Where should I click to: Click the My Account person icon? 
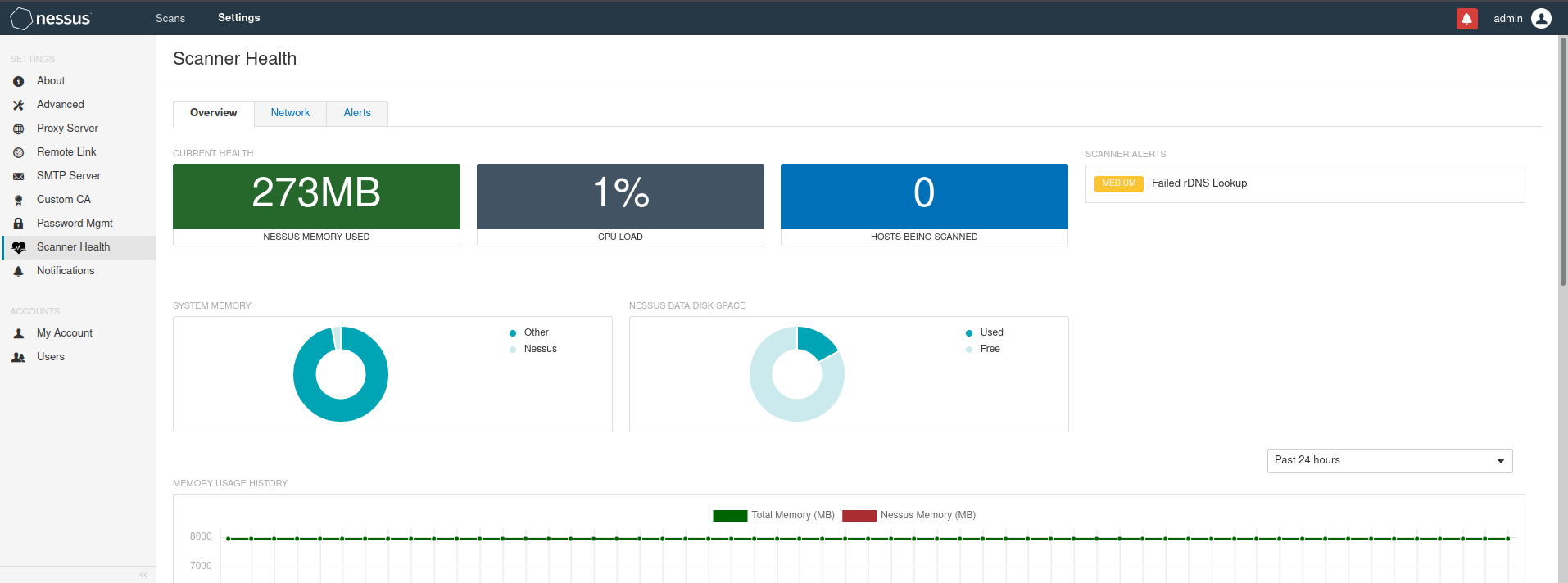pos(18,333)
